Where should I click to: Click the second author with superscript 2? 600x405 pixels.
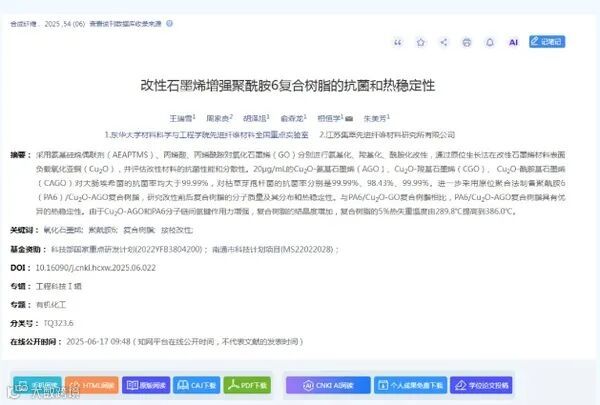[x=218, y=118]
